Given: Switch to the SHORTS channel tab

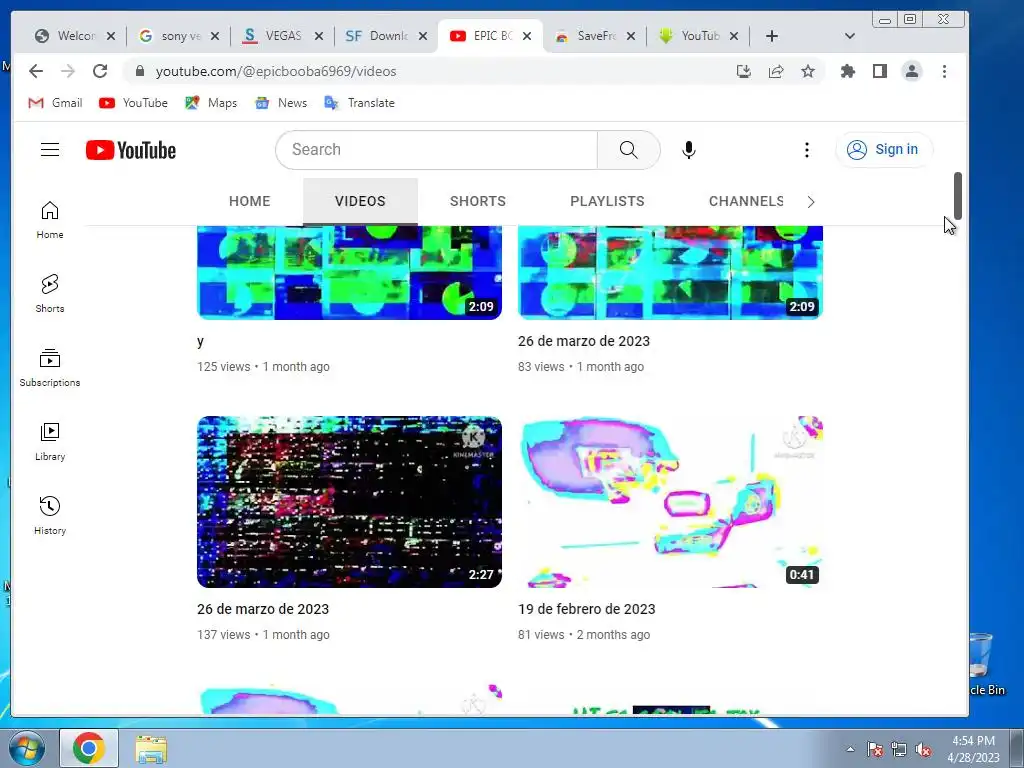Looking at the screenshot, I should [477, 201].
